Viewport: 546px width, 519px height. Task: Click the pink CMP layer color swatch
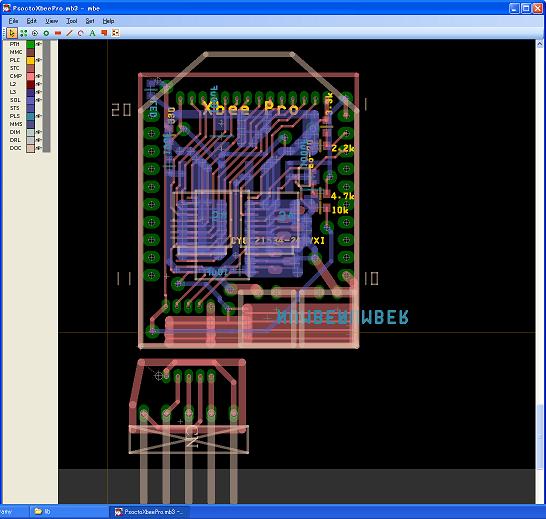[31, 76]
